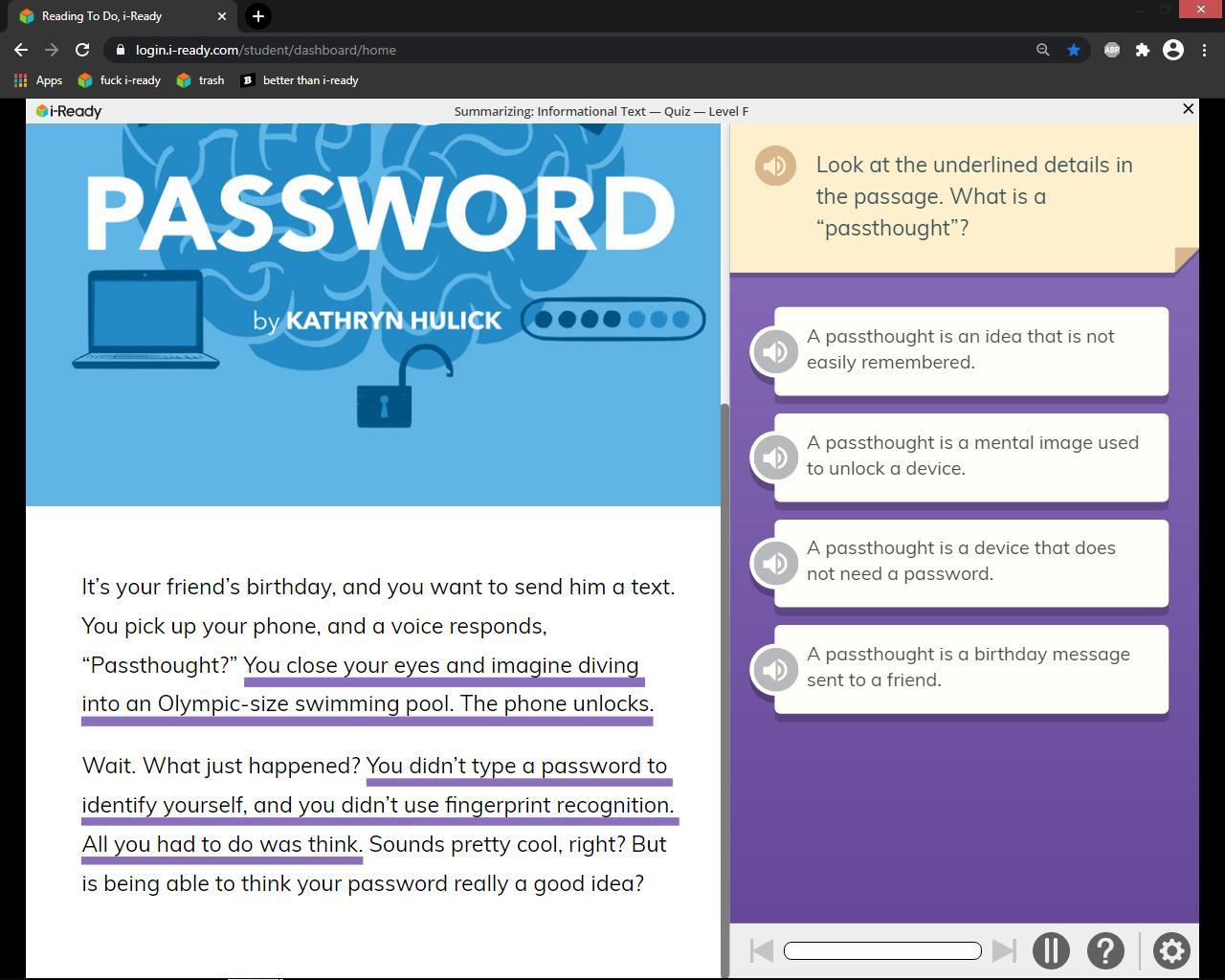Click the underlined 'All you had to do was think.'

[x=222, y=844]
